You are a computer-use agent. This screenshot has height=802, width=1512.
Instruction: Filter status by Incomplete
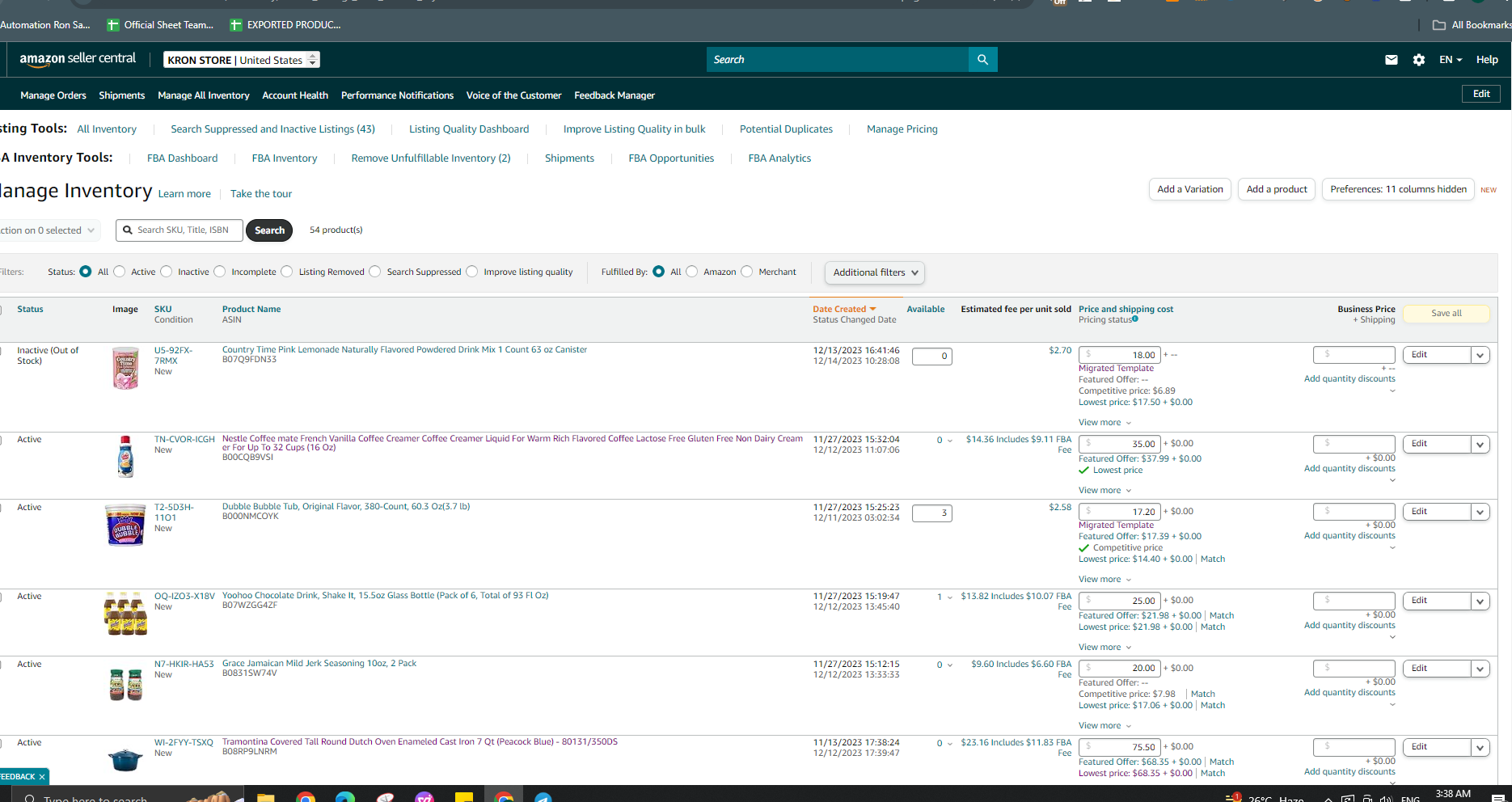[220, 272]
